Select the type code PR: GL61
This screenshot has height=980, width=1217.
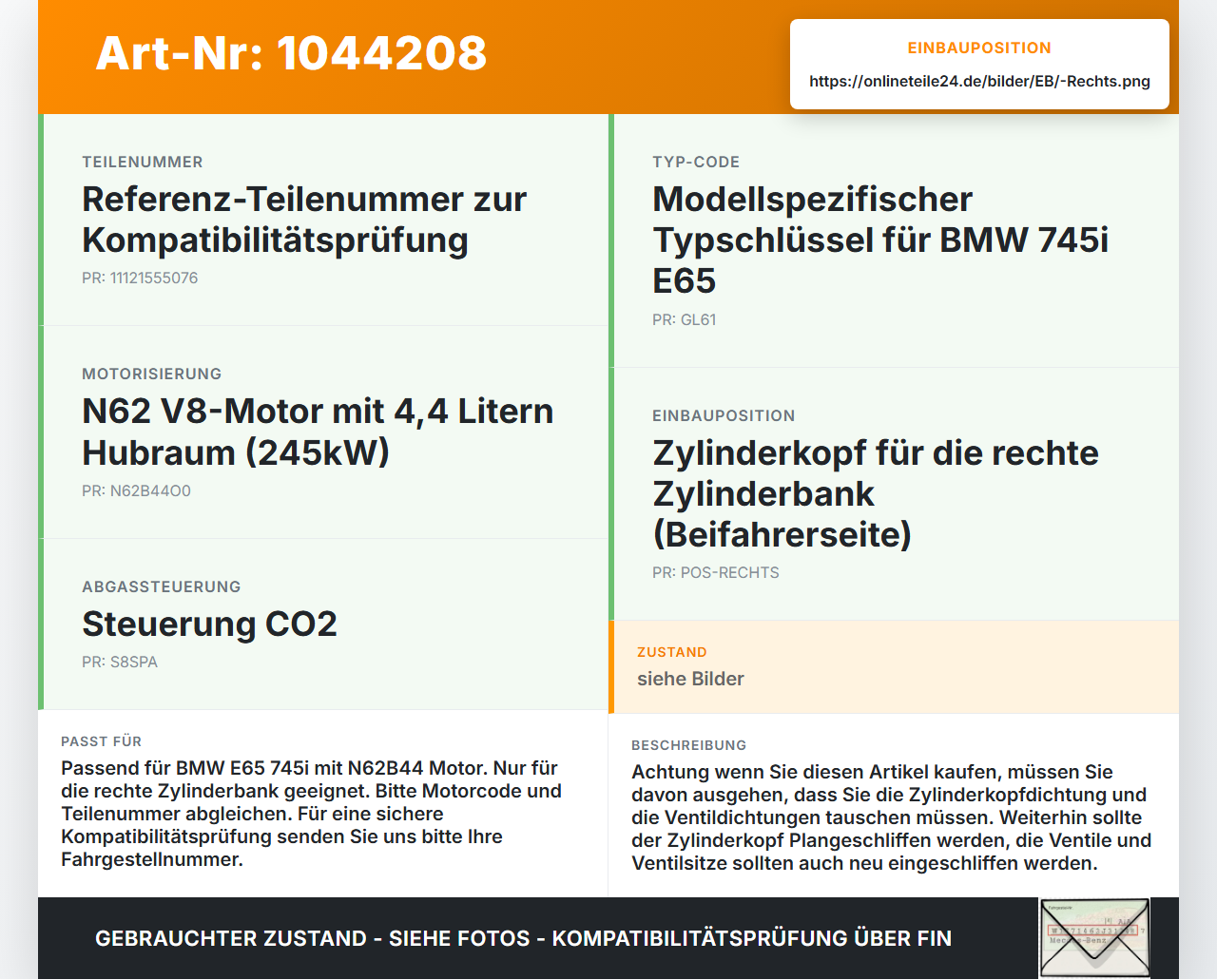coord(685,320)
